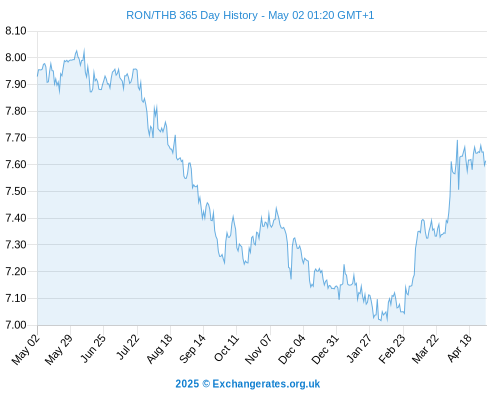The image size is (495, 400).
Task: Click the 8.10 y-axis label
Action: [16, 31]
